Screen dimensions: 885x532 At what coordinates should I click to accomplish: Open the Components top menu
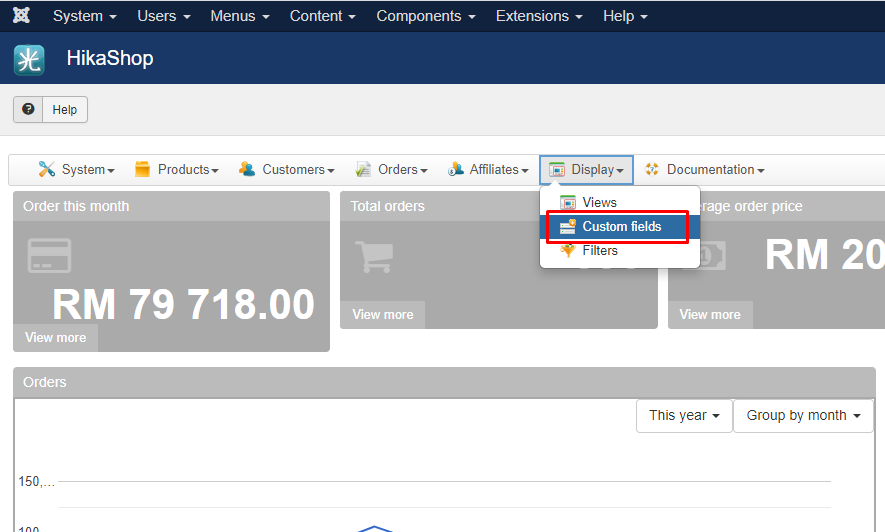pyautogui.click(x=426, y=16)
